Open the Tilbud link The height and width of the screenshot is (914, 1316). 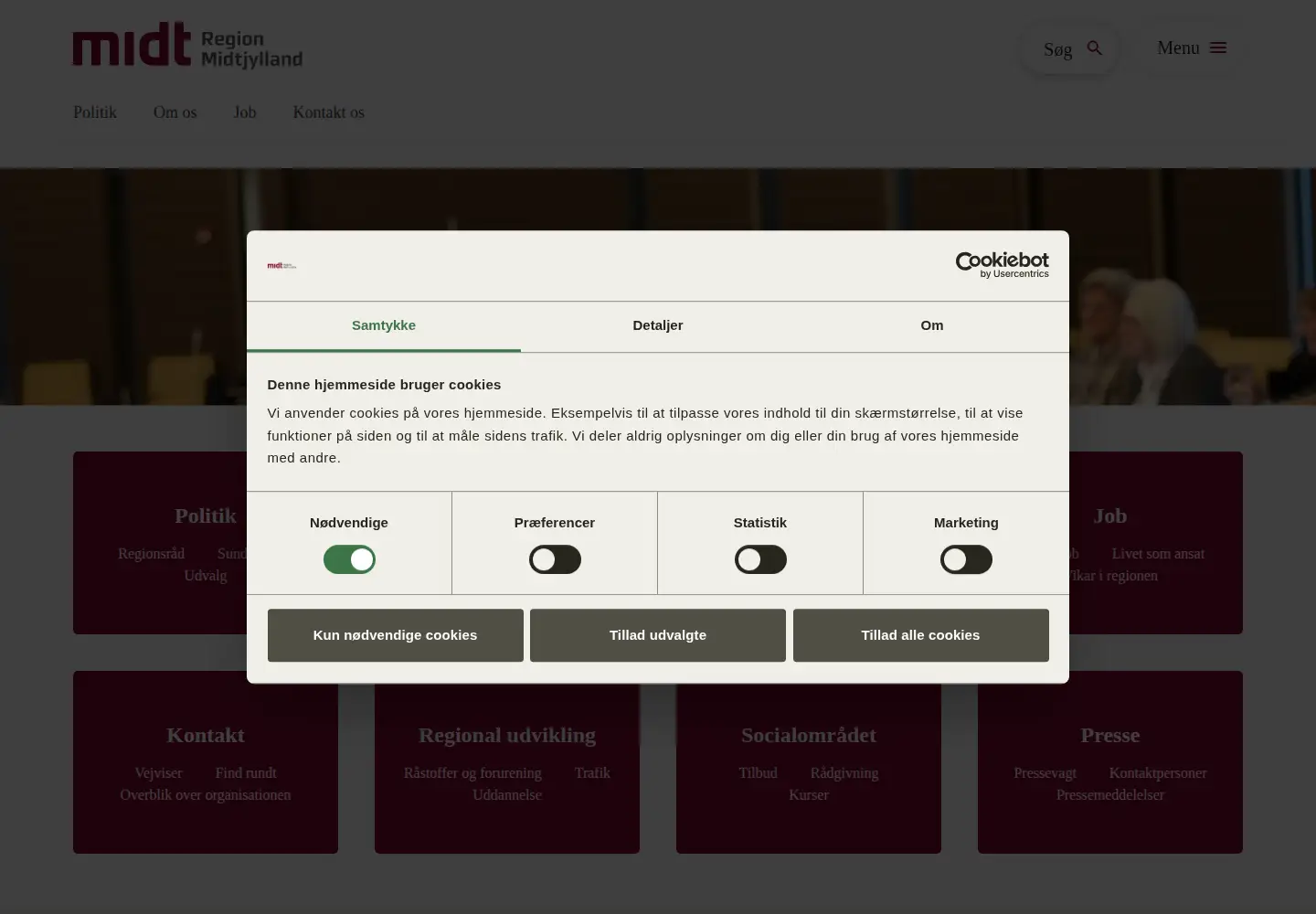758,772
